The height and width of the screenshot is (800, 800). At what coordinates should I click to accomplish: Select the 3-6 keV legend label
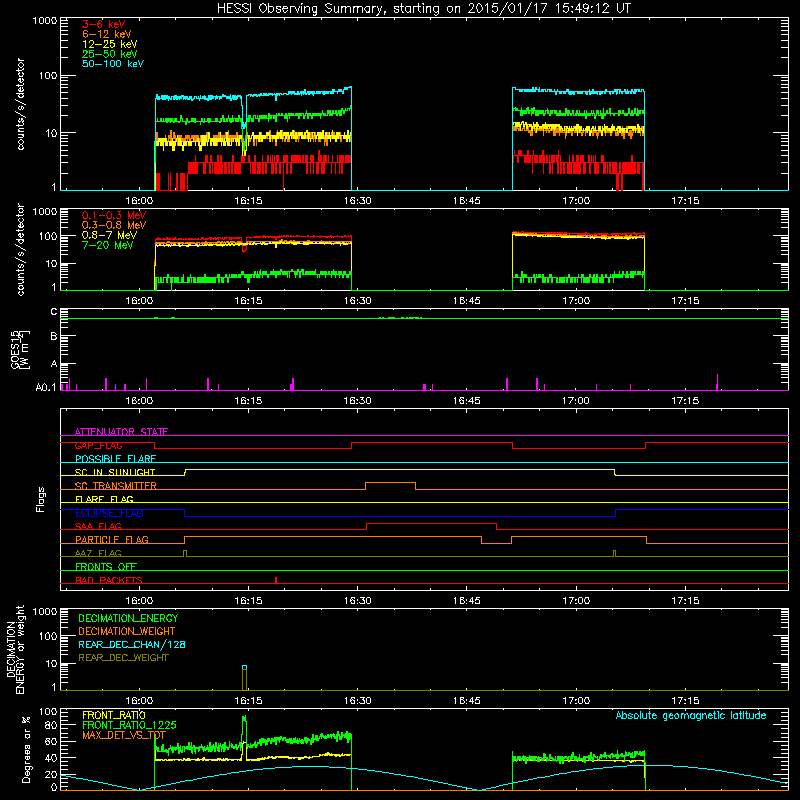click(x=103, y=24)
